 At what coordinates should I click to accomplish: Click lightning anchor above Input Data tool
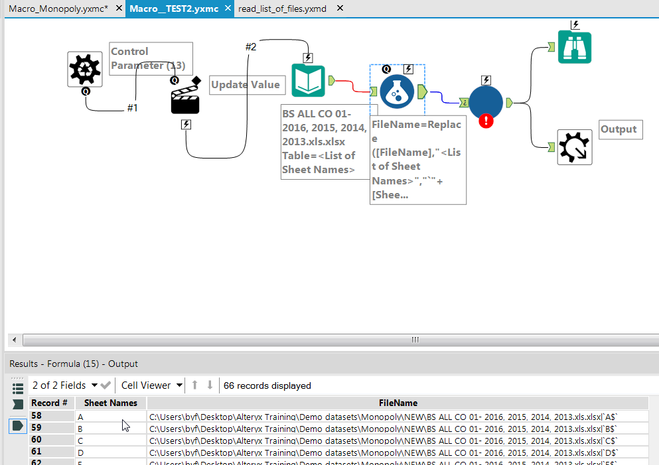pyautogui.click(x=308, y=58)
